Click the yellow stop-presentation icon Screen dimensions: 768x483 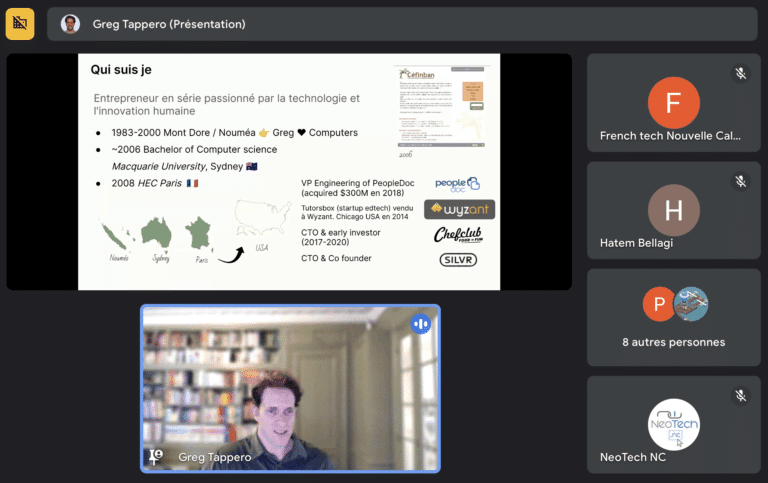(20, 24)
